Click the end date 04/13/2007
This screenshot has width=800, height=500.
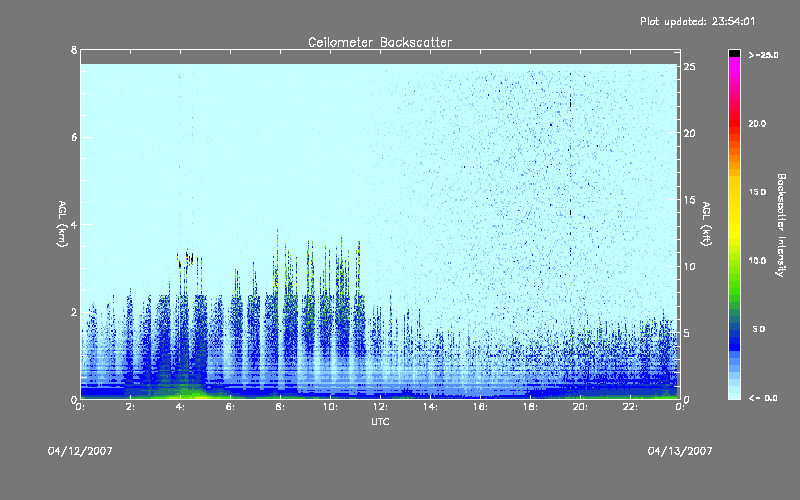[680, 451]
